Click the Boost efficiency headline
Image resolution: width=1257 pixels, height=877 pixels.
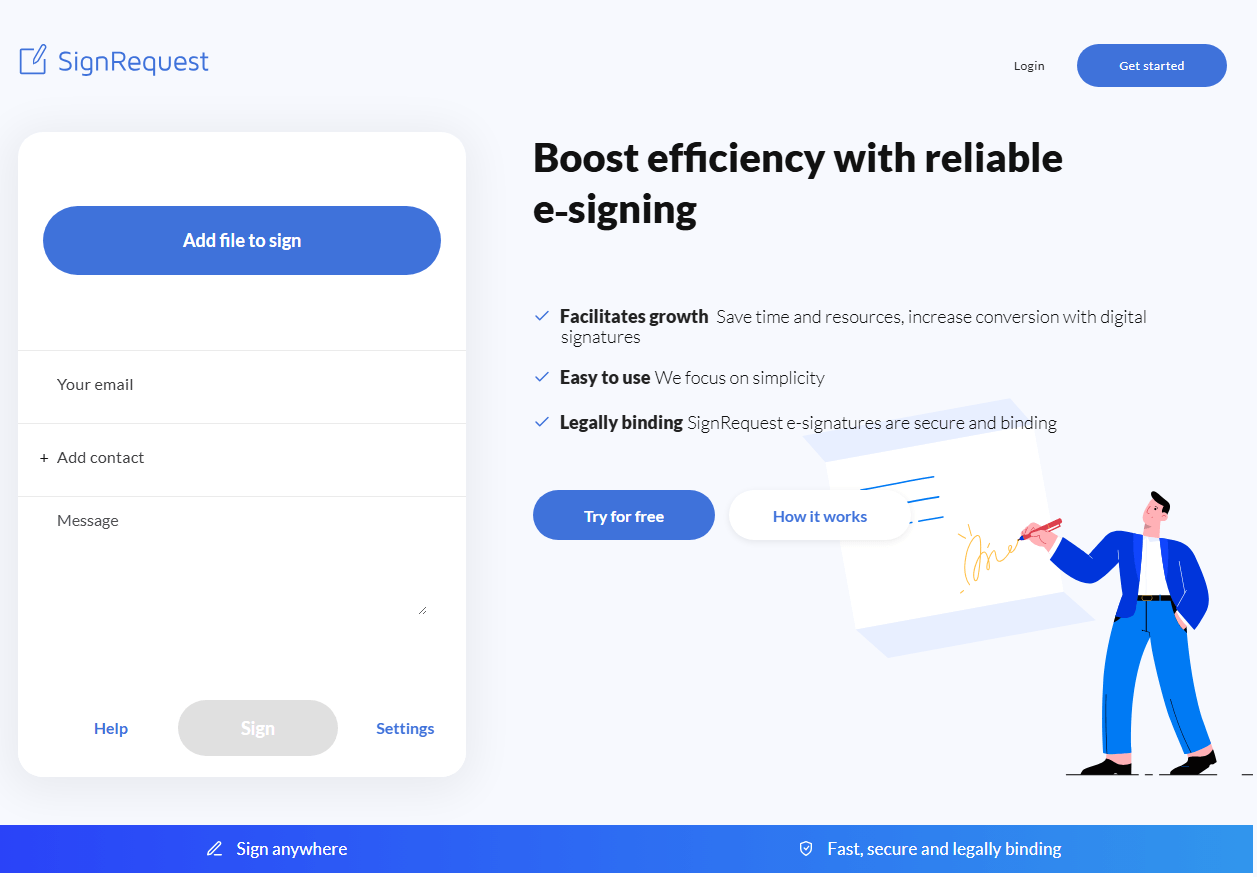[798, 184]
